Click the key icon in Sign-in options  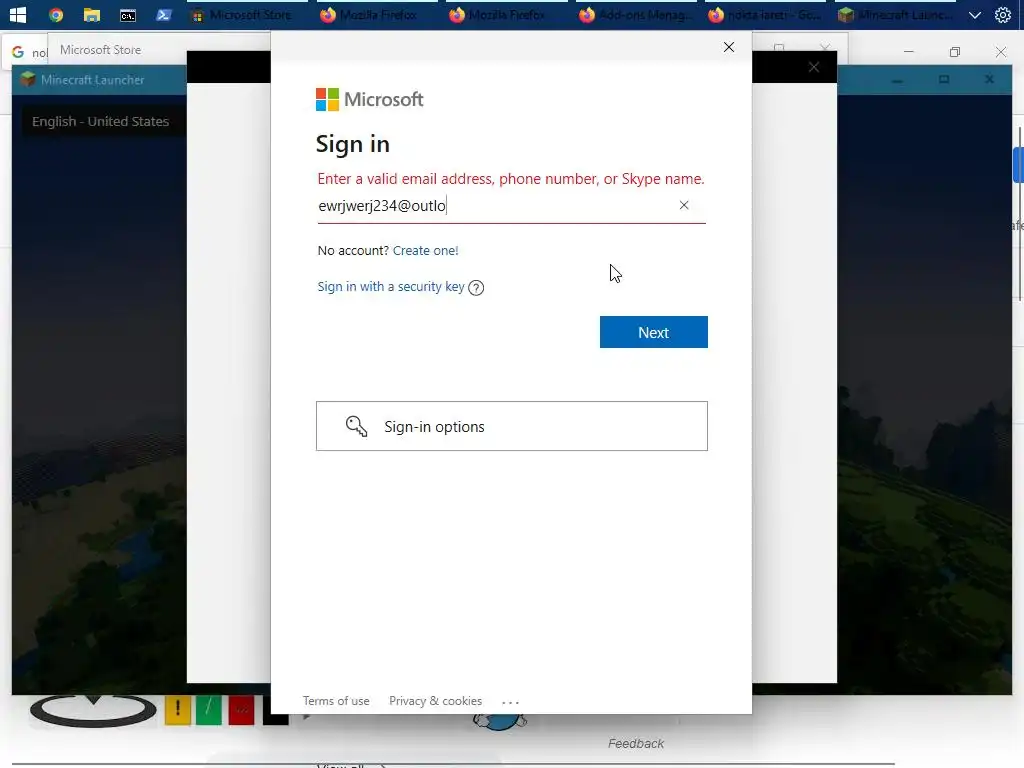[357, 426]
